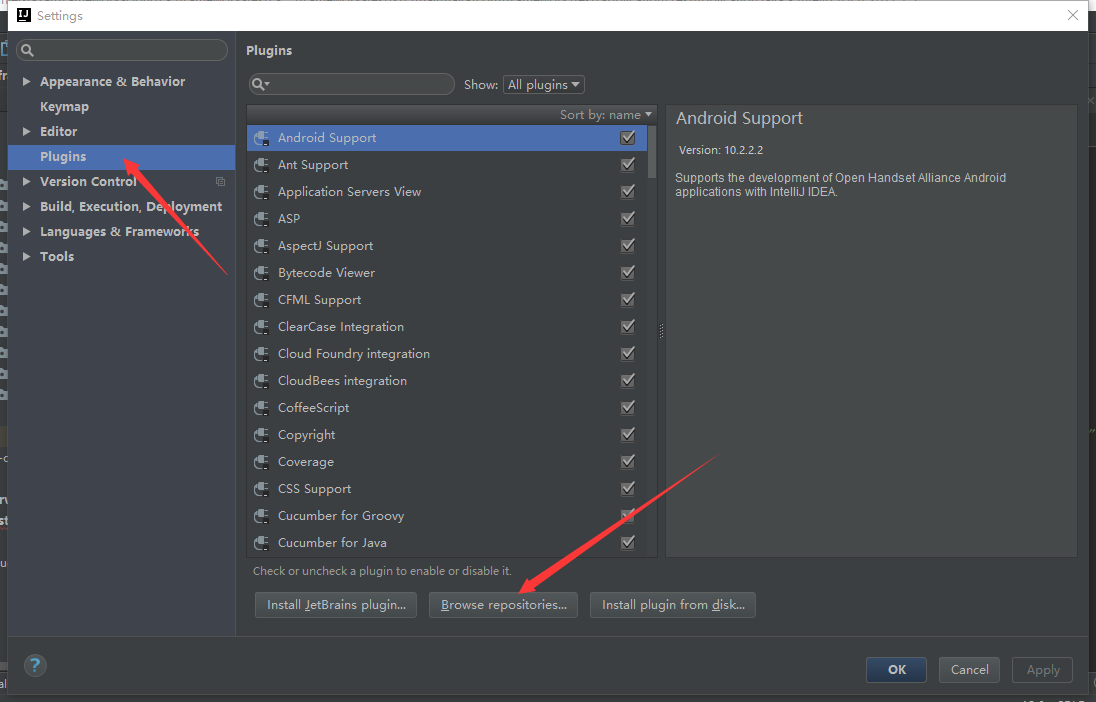Click the Cloud Foundry integration plugin icon

pos(261,354)
